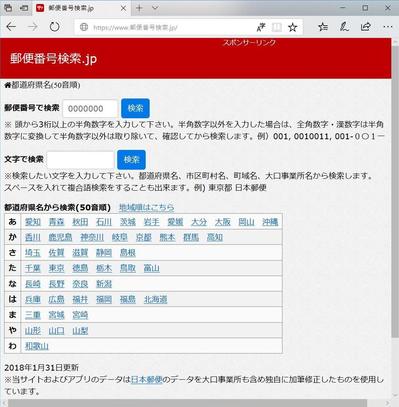399x407 pixels.
Task: Open the 埼玉 prefecture link
Action: tap(33, 253)
